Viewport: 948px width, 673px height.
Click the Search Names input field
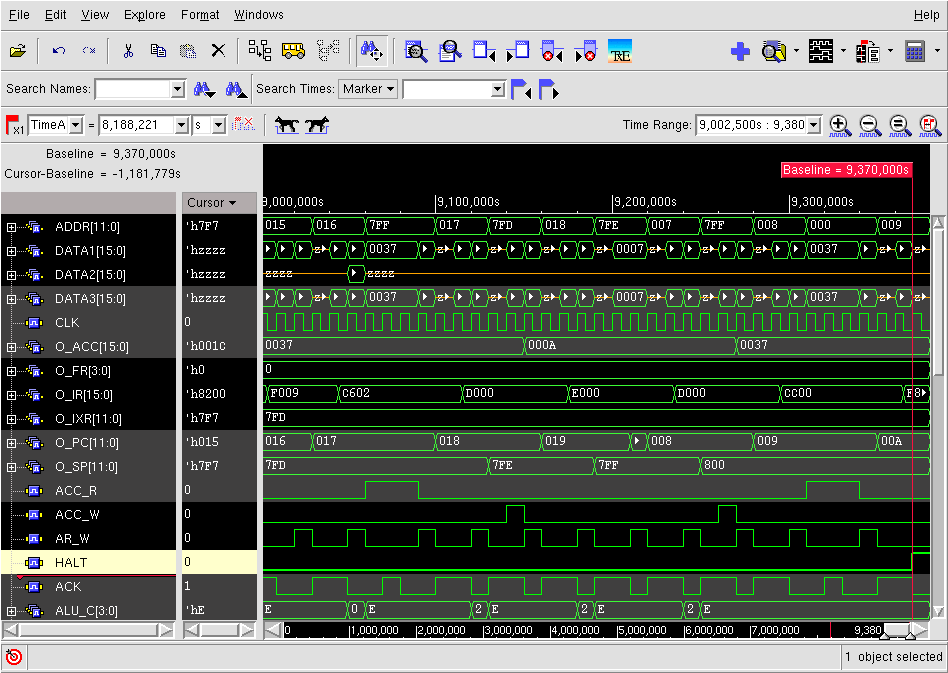click(134, 89)
